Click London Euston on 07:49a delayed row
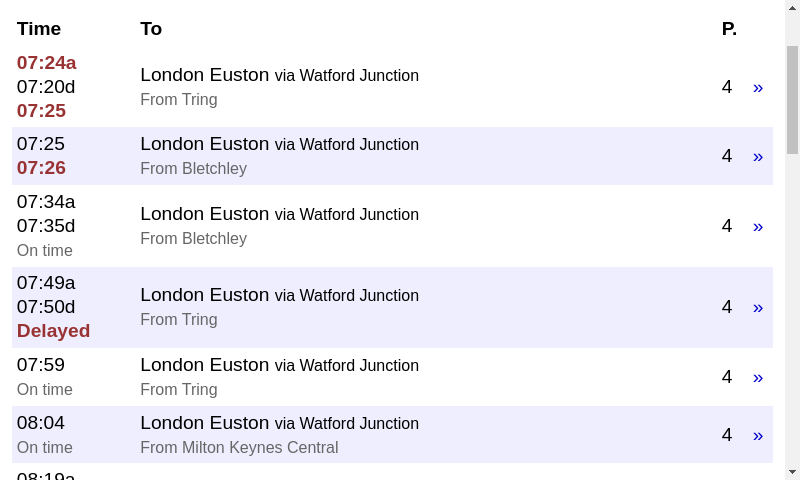Image resolution: width=800 pixels, height=480 pixels. click(204, 295)
